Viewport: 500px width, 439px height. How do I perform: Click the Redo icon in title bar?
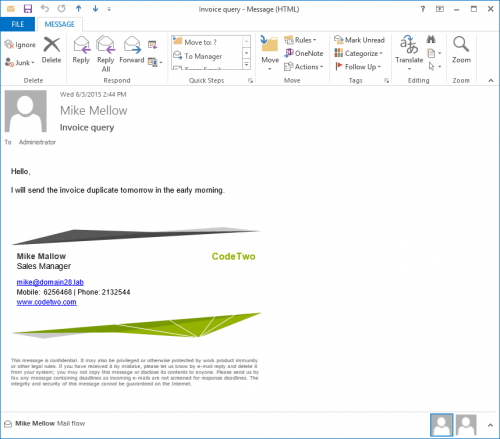(61, 9)
